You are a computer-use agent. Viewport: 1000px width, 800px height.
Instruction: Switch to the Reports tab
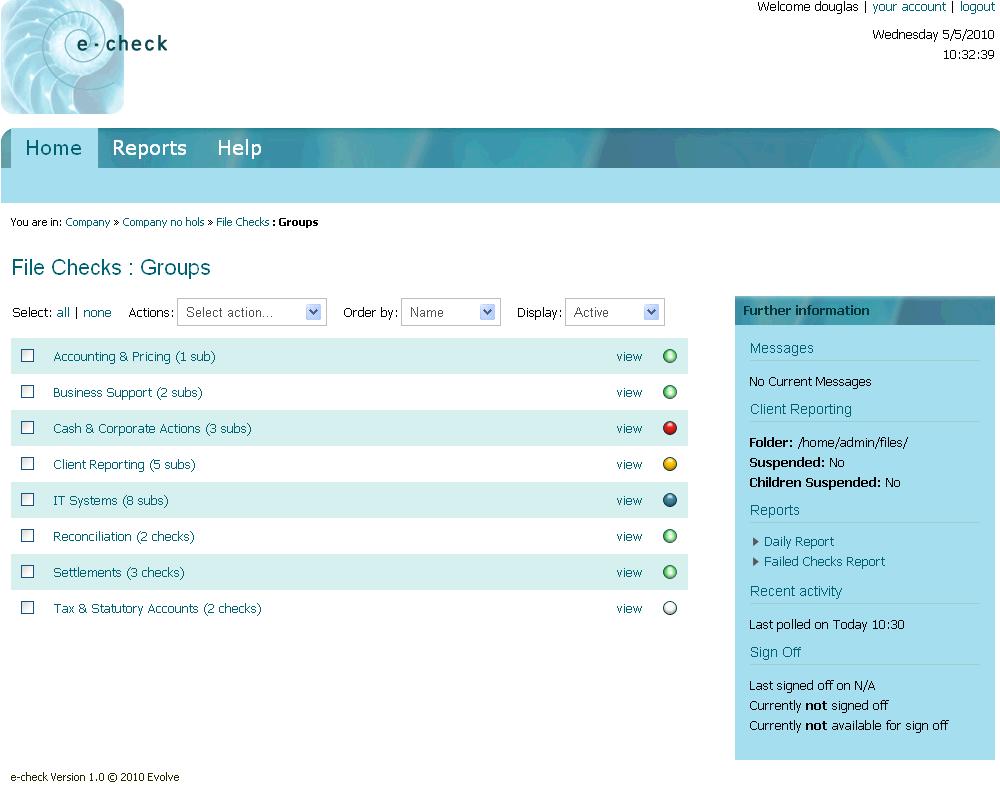point(149,148)
